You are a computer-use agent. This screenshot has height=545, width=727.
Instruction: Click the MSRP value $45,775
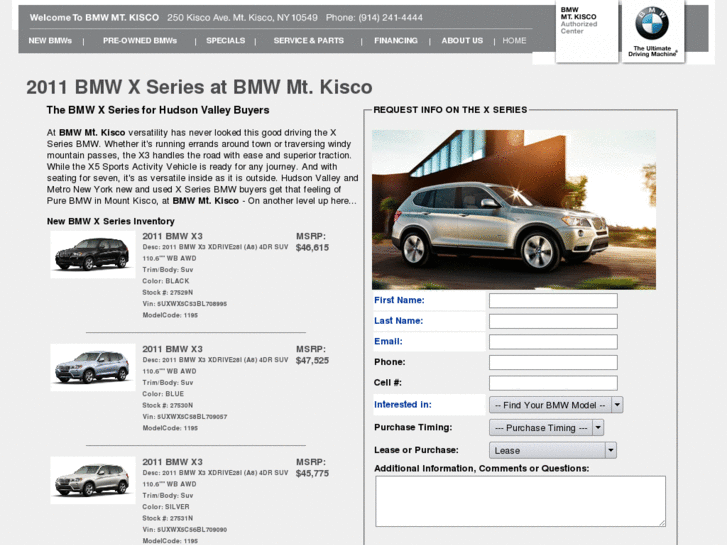tap(312, 474)
